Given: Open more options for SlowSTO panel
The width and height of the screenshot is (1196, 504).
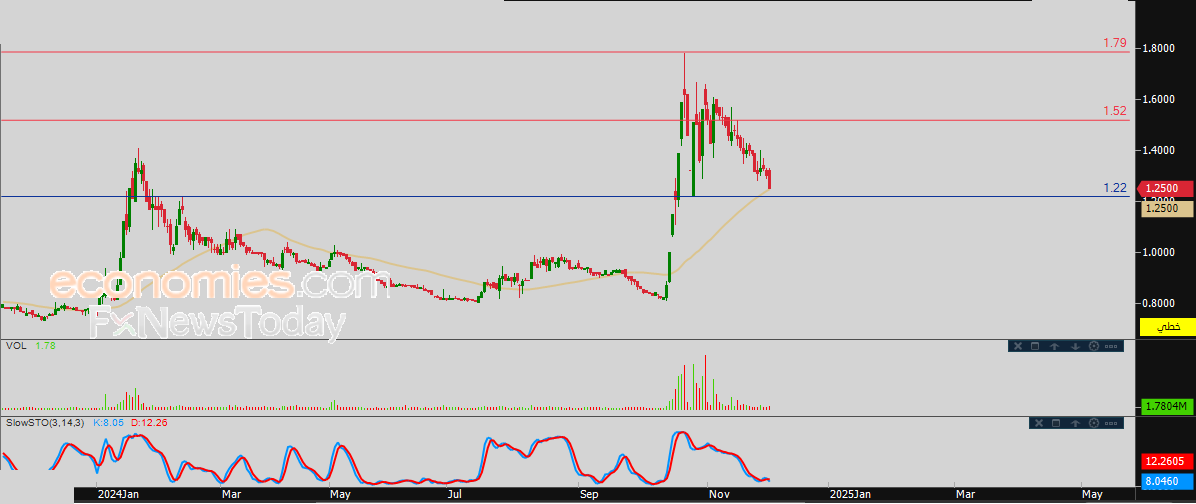Looking at the screenshot, I should 1111,423.
